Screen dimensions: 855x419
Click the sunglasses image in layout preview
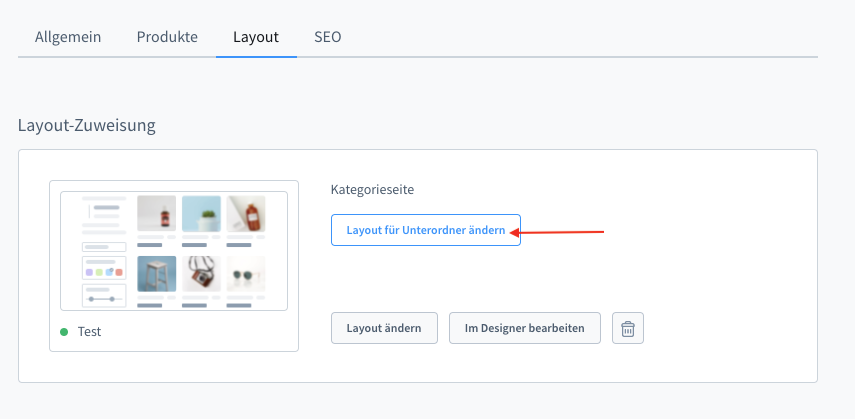[246, 275]
